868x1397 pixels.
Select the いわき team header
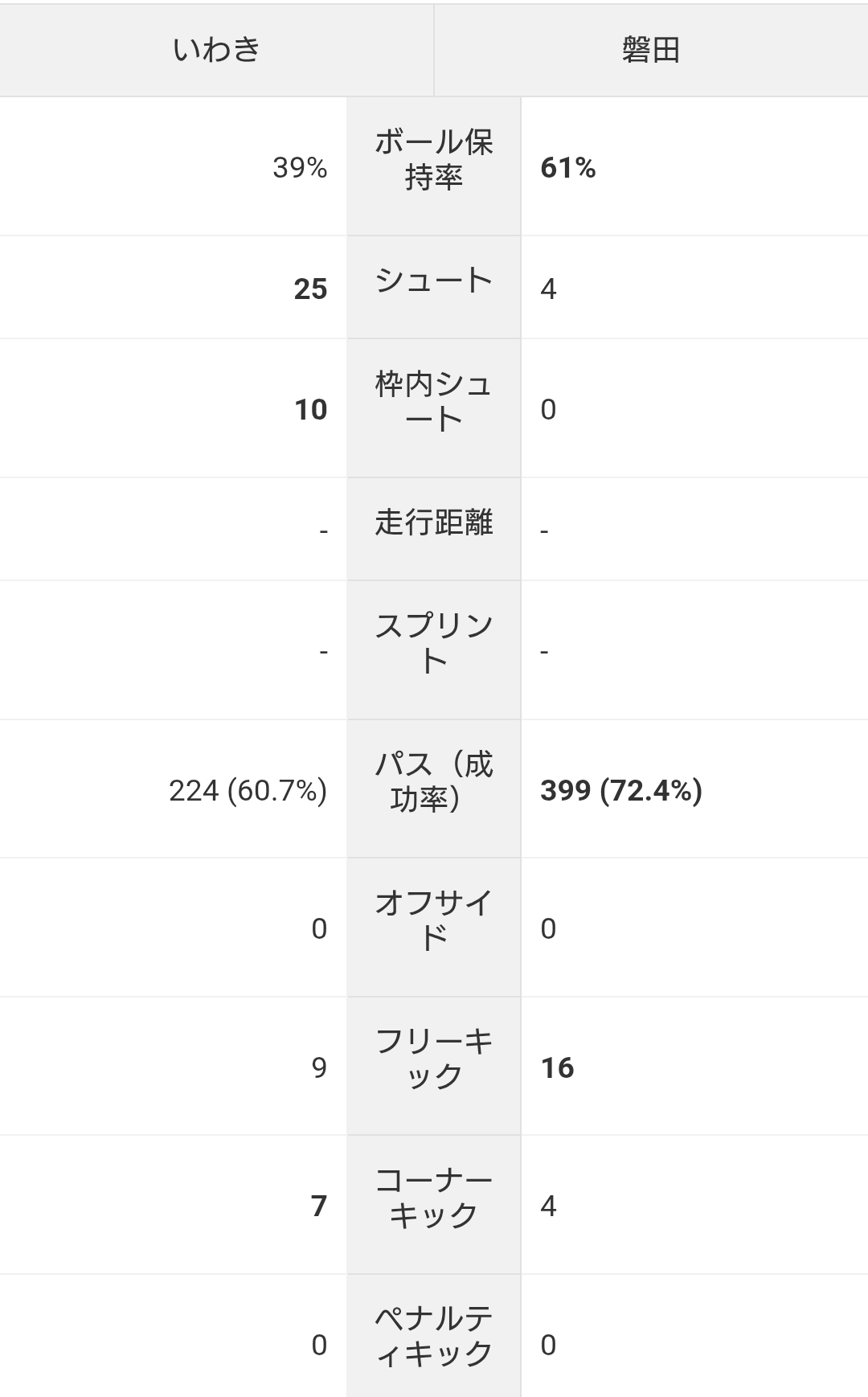[217, 50]
